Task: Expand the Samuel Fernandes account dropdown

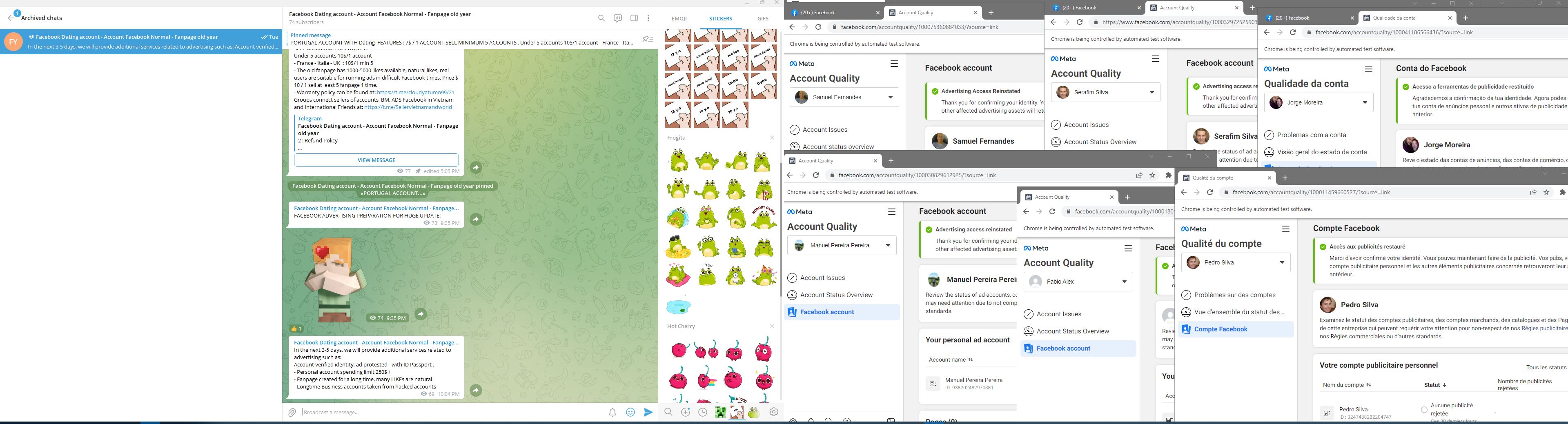Action: [x=844, y=98]
